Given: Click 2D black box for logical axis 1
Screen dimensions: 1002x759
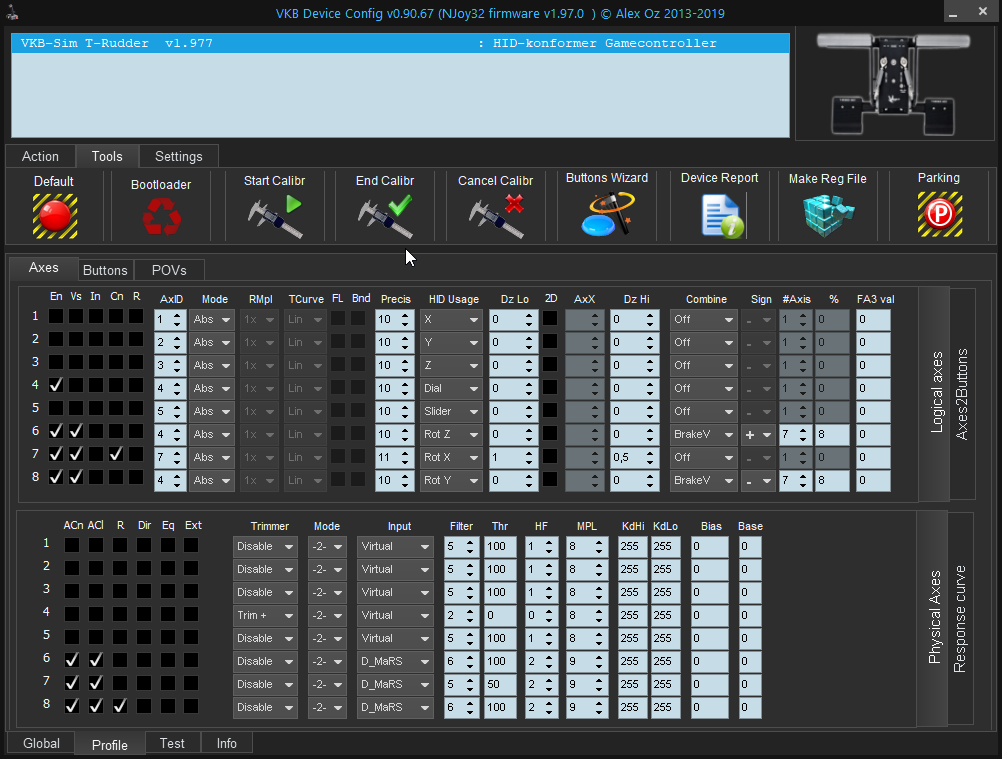Looking at the screenshot, I should point(550,318).
